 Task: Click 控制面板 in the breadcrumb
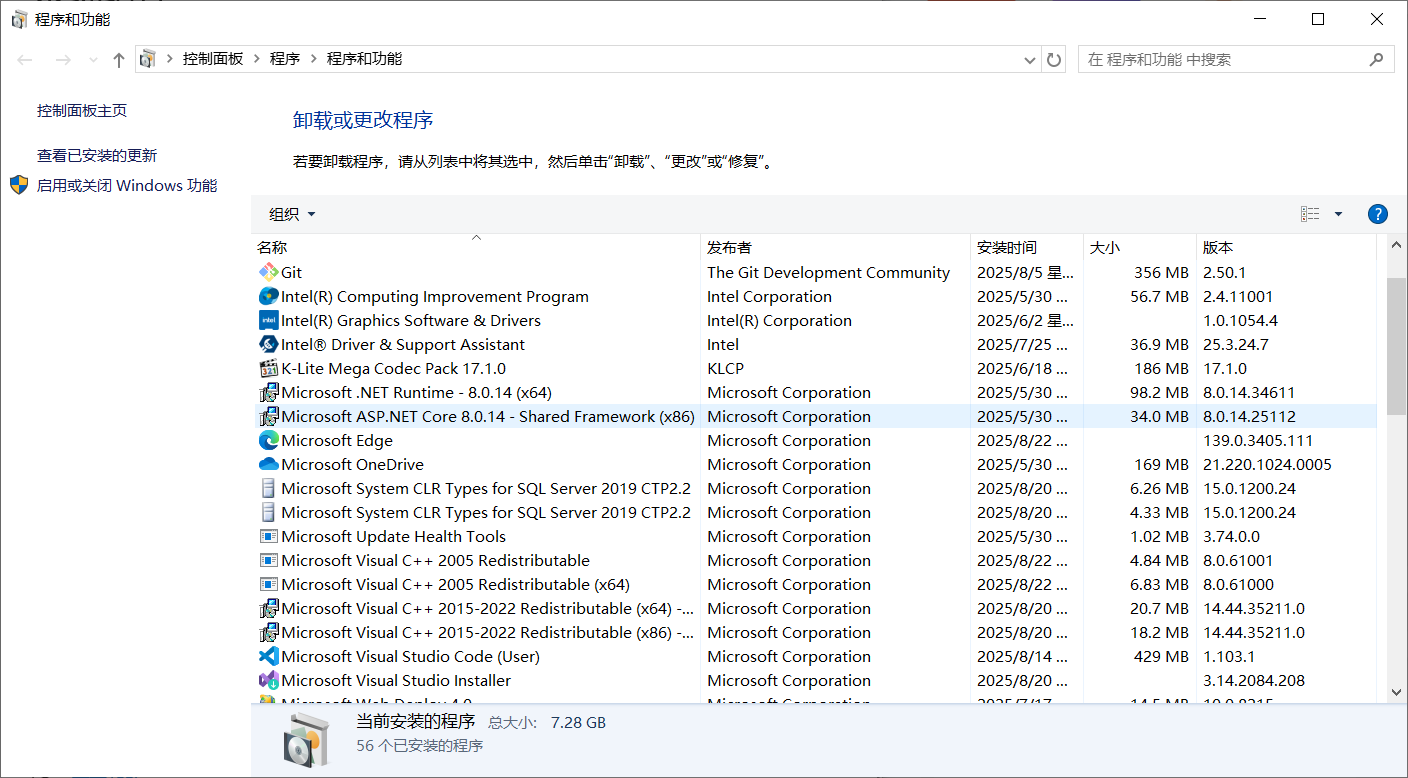pos(213,59)
